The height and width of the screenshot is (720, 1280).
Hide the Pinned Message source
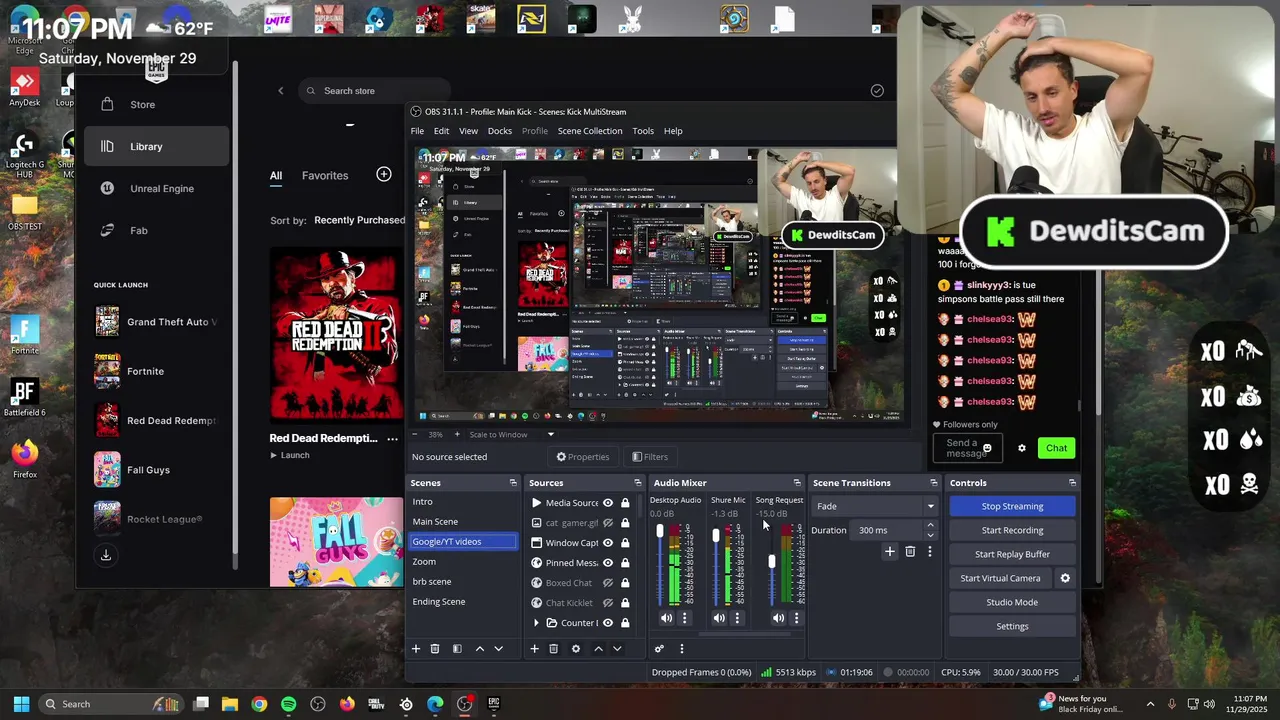click(x=607, y=563)
